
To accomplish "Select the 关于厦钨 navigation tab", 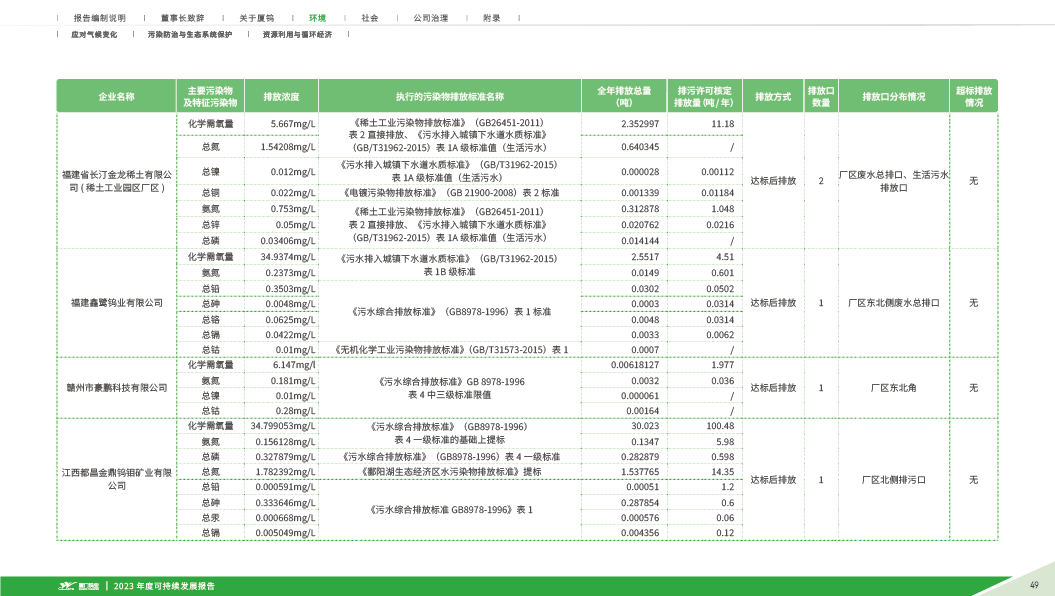I will tap(255, 18).
